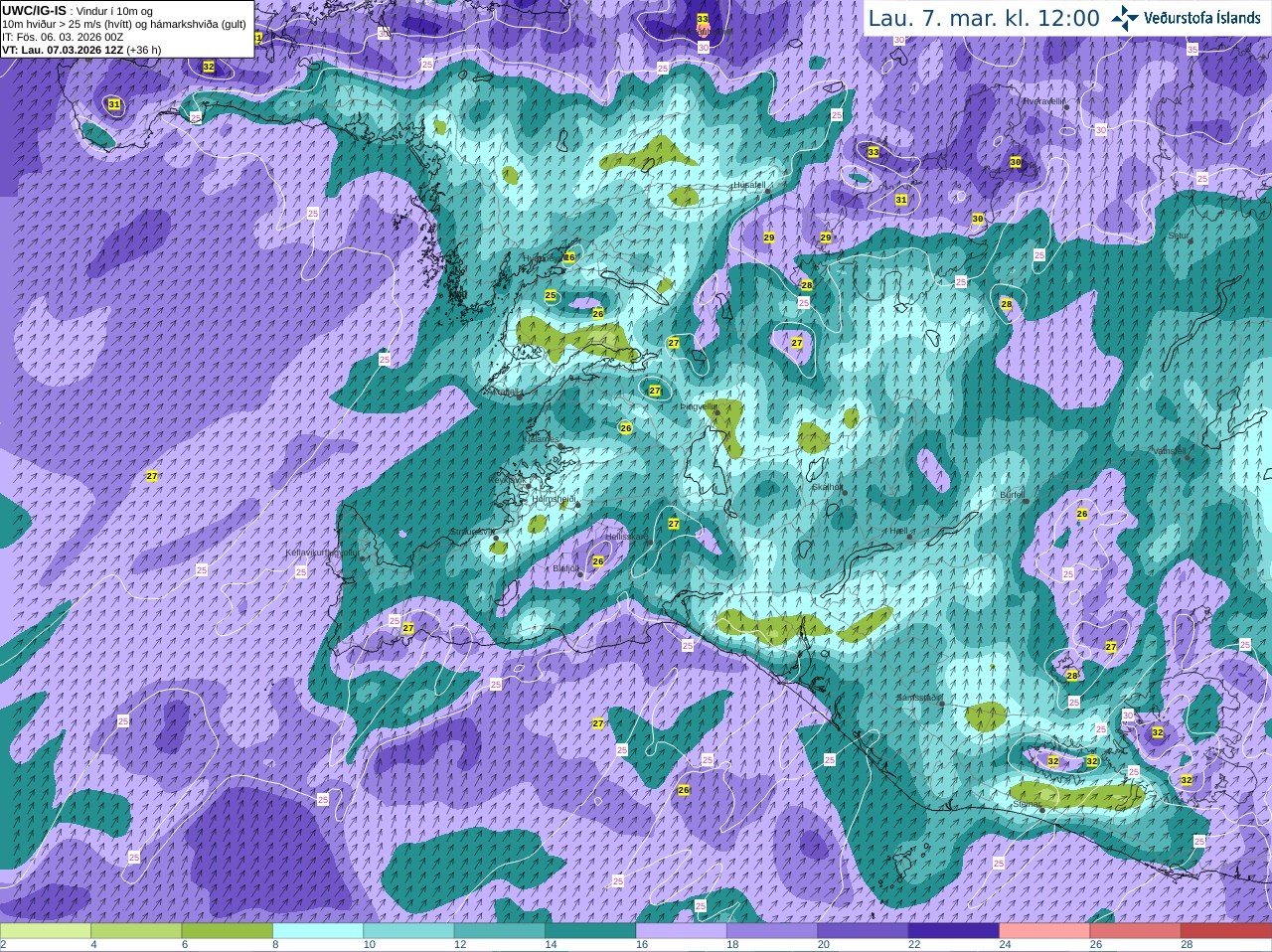Pick the 18–20 m/s medium purple legend swatch
Screen dimensions: 1272x952
click(x=771, y=931)
